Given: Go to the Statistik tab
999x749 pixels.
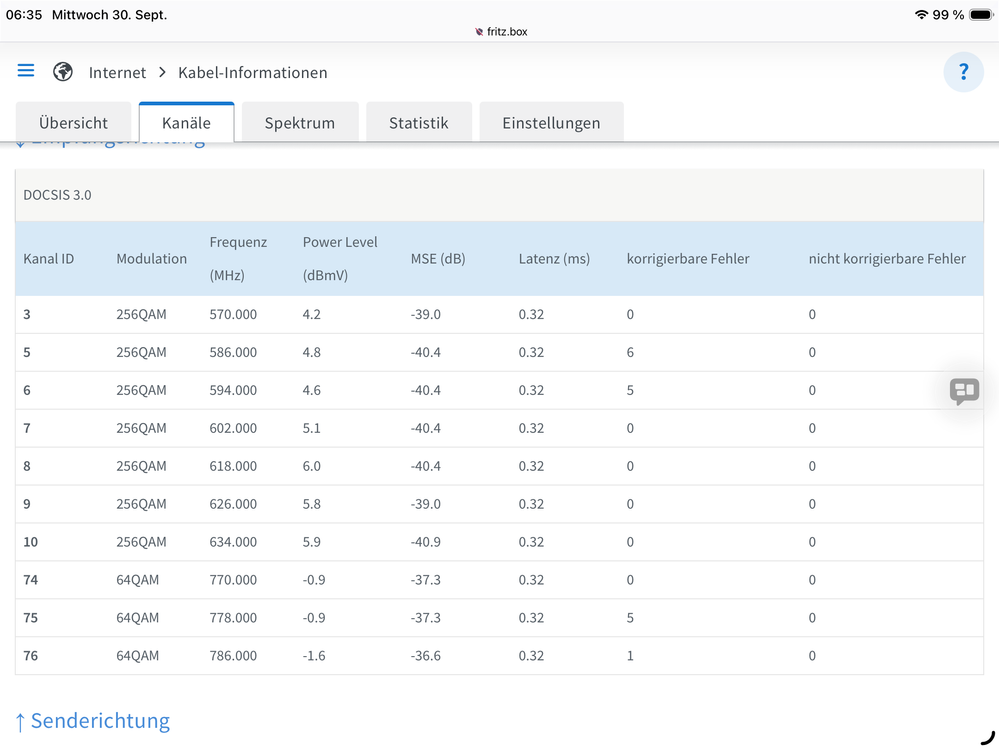Looking at the screenshot, I should pyautogui.click(x=419, y=122).
